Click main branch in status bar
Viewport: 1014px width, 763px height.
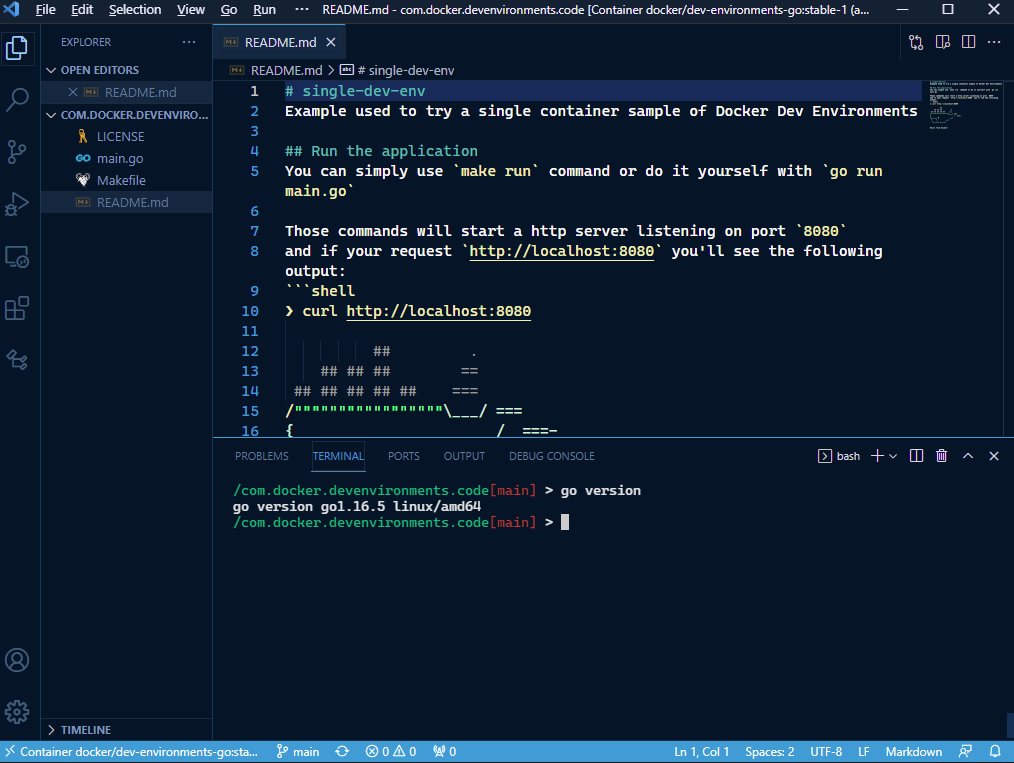click(298, 751)
